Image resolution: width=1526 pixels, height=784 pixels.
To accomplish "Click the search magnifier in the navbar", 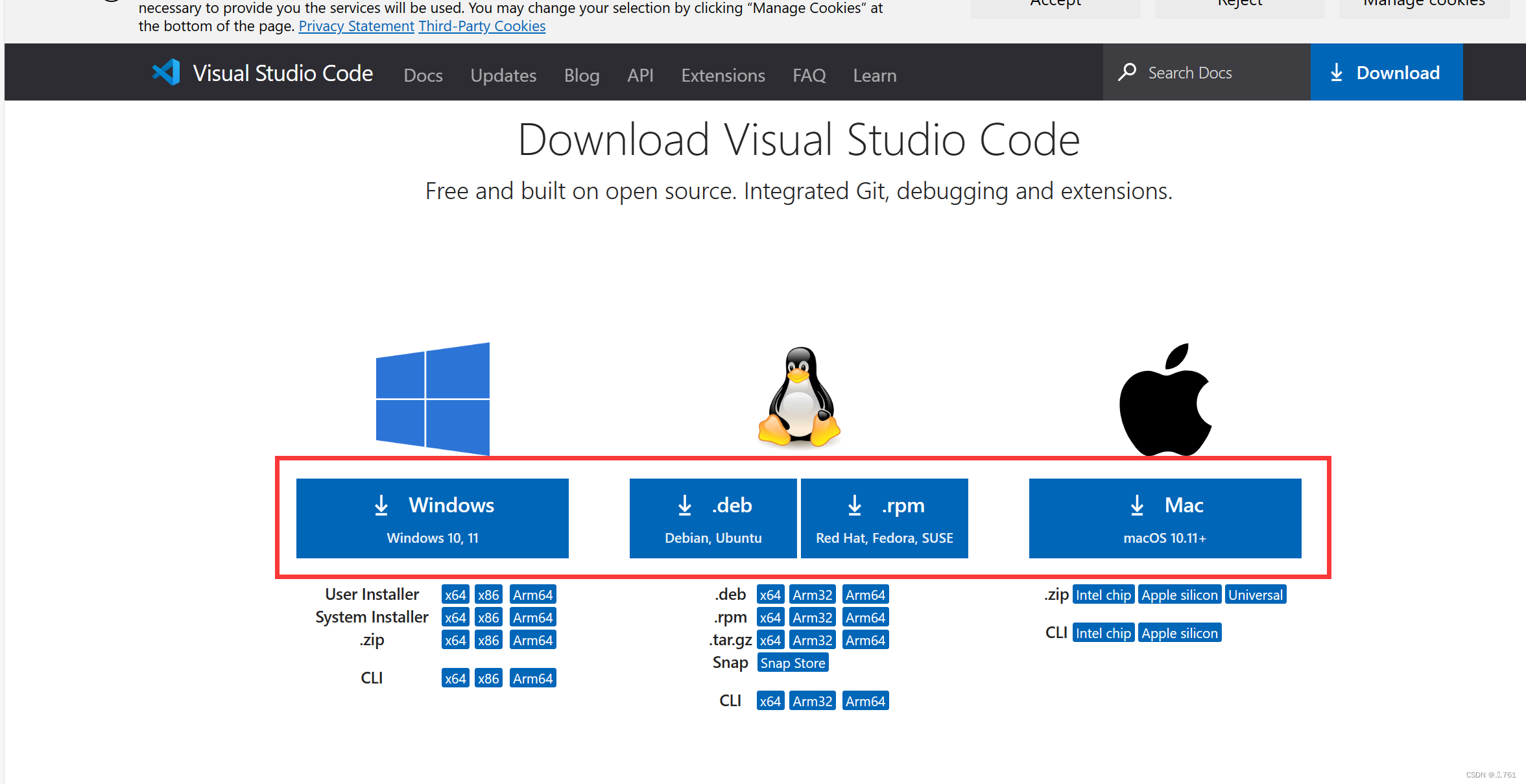I will (x=1128, y=73).
